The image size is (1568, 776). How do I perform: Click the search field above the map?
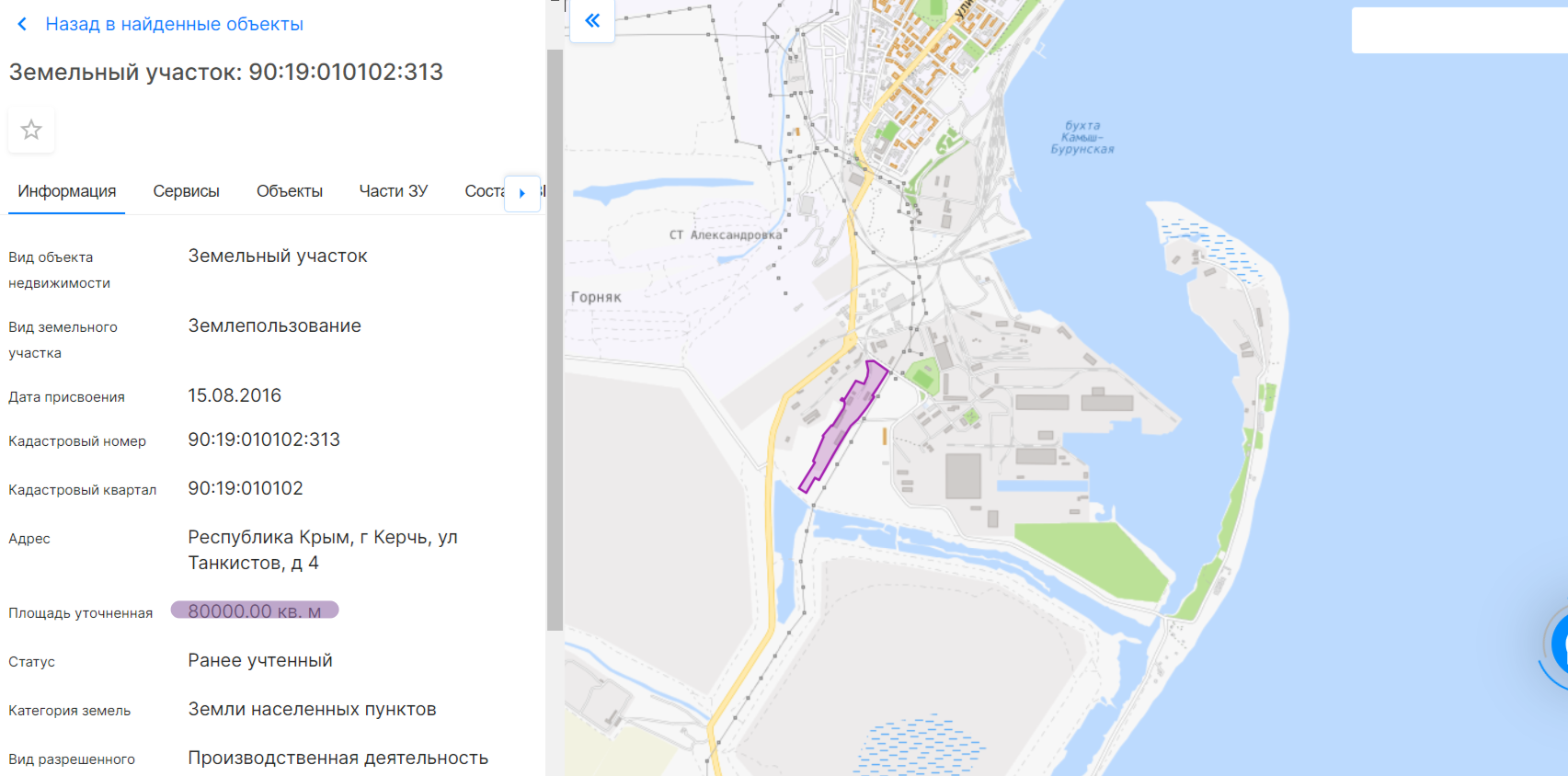coord(1458,30)
